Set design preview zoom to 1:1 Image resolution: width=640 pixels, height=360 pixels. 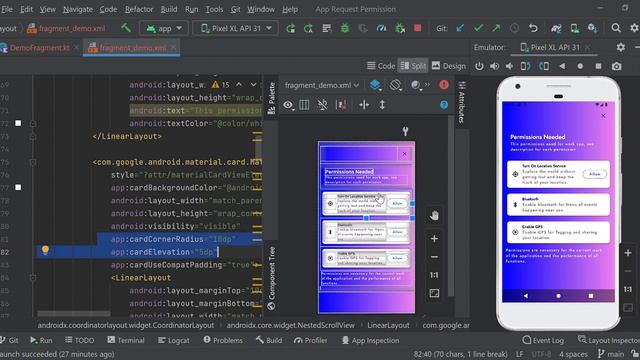[x=434, y=275]
